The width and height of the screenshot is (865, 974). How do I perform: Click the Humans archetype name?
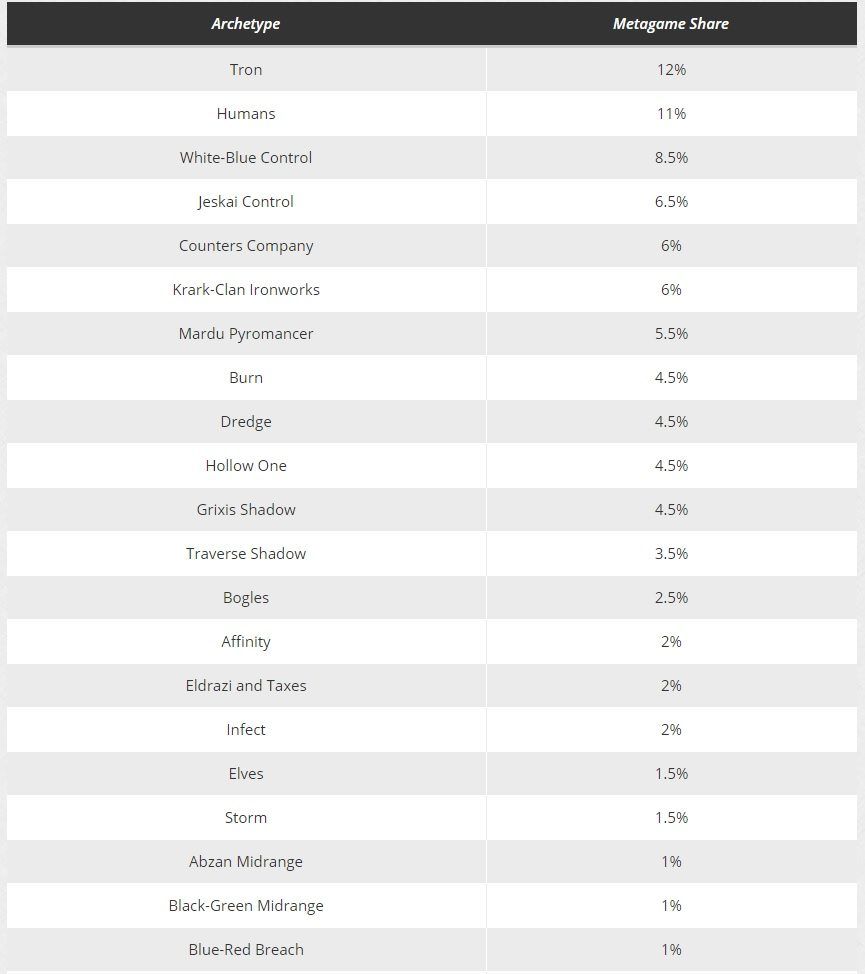click(x=246, y=114)
